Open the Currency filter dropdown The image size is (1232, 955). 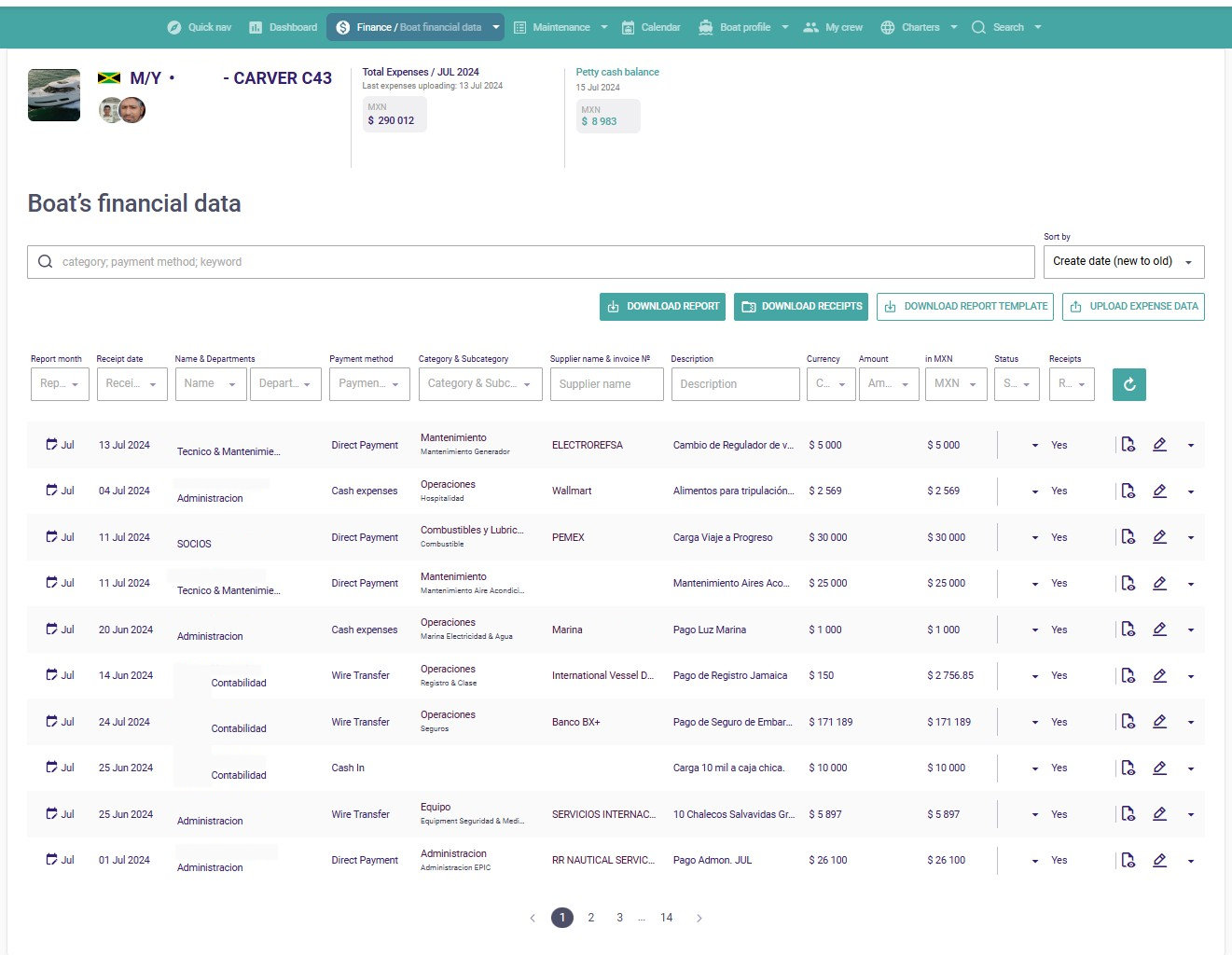pyautogui.click(x=831, y=384)
